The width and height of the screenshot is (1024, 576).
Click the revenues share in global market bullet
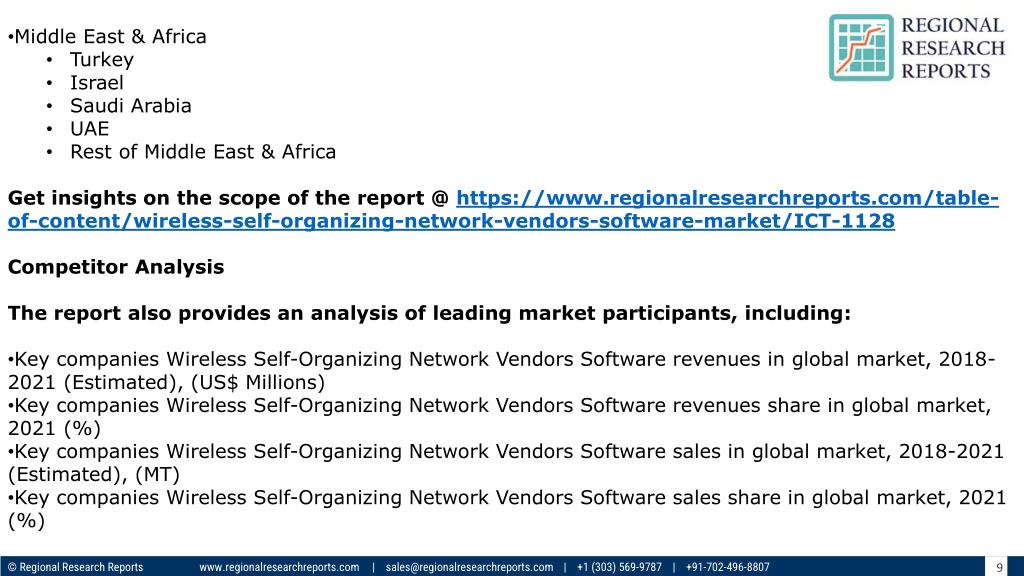pos(500,417)
